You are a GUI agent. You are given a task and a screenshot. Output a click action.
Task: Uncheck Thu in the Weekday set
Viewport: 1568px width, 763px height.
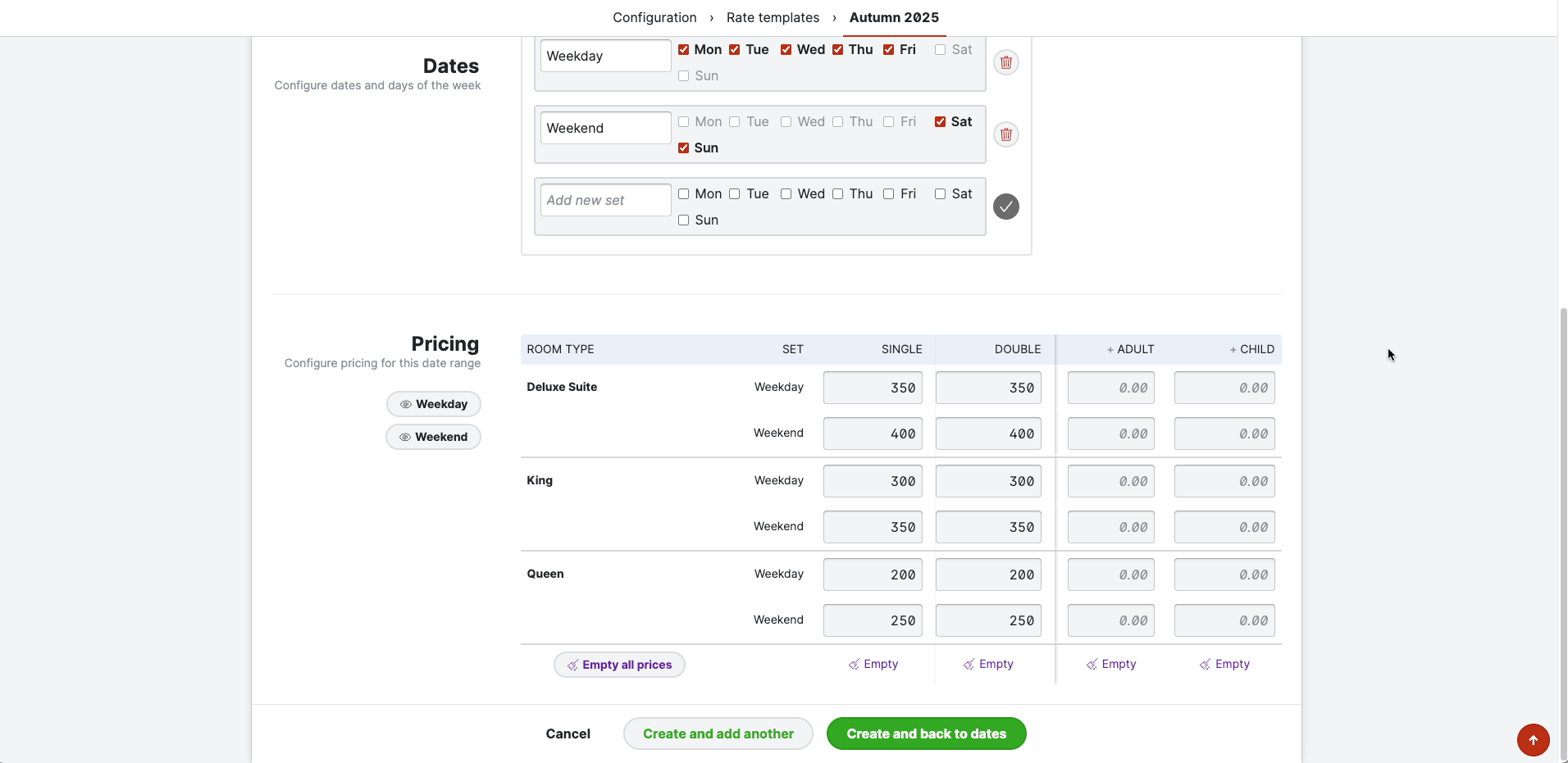(838, 50)
